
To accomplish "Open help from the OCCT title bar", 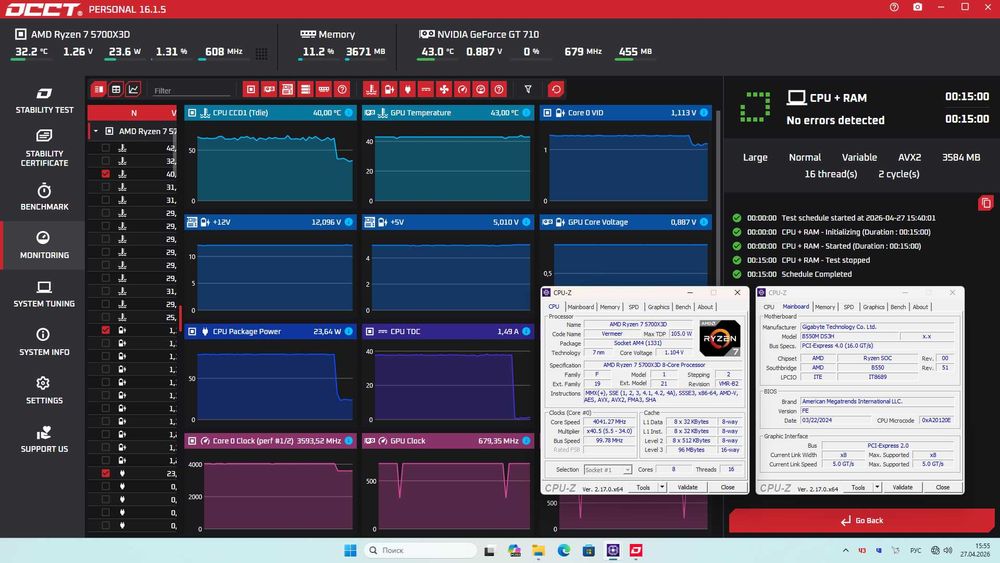I will click(x=894, y=7).
